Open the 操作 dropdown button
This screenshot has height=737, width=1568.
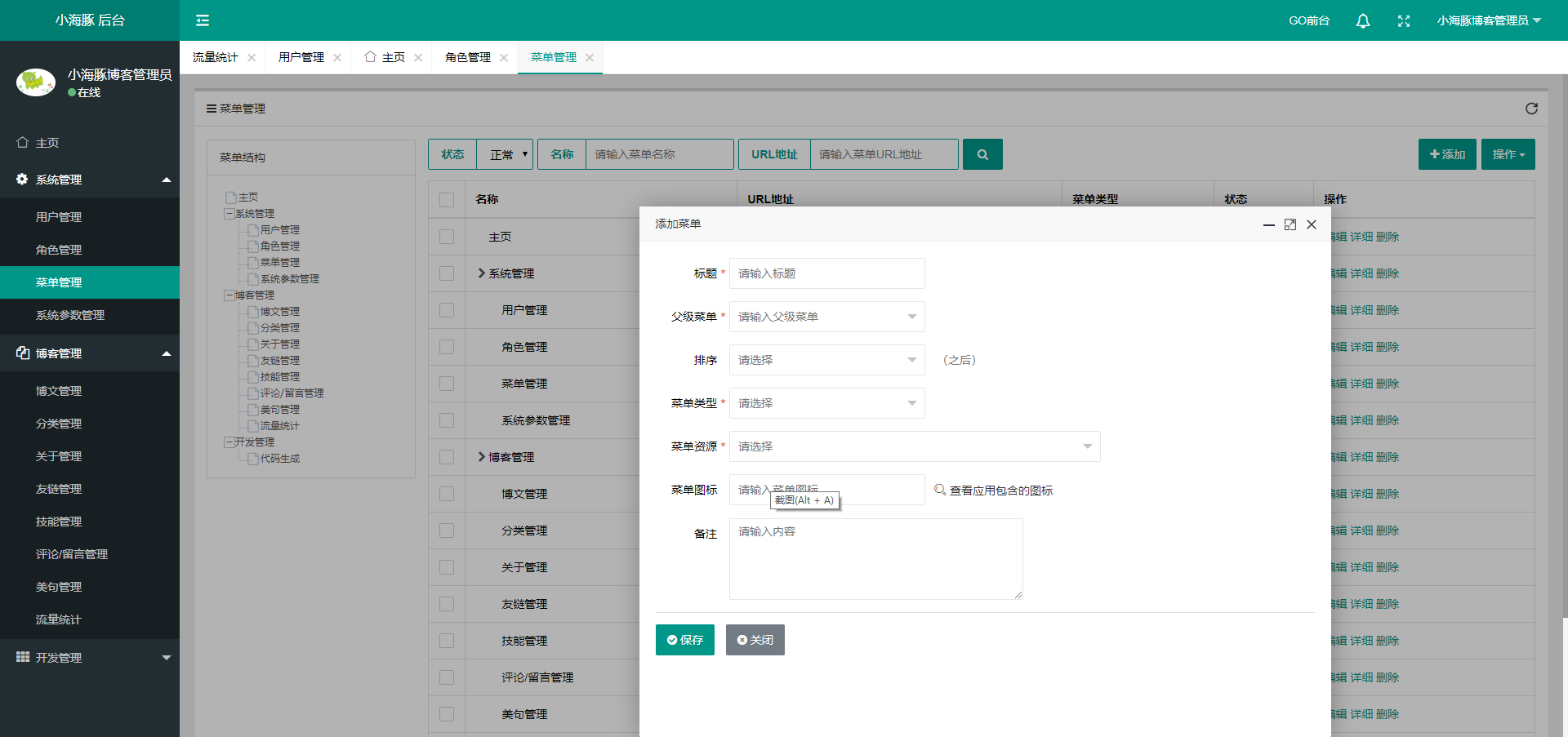(x=1508, y=154)
